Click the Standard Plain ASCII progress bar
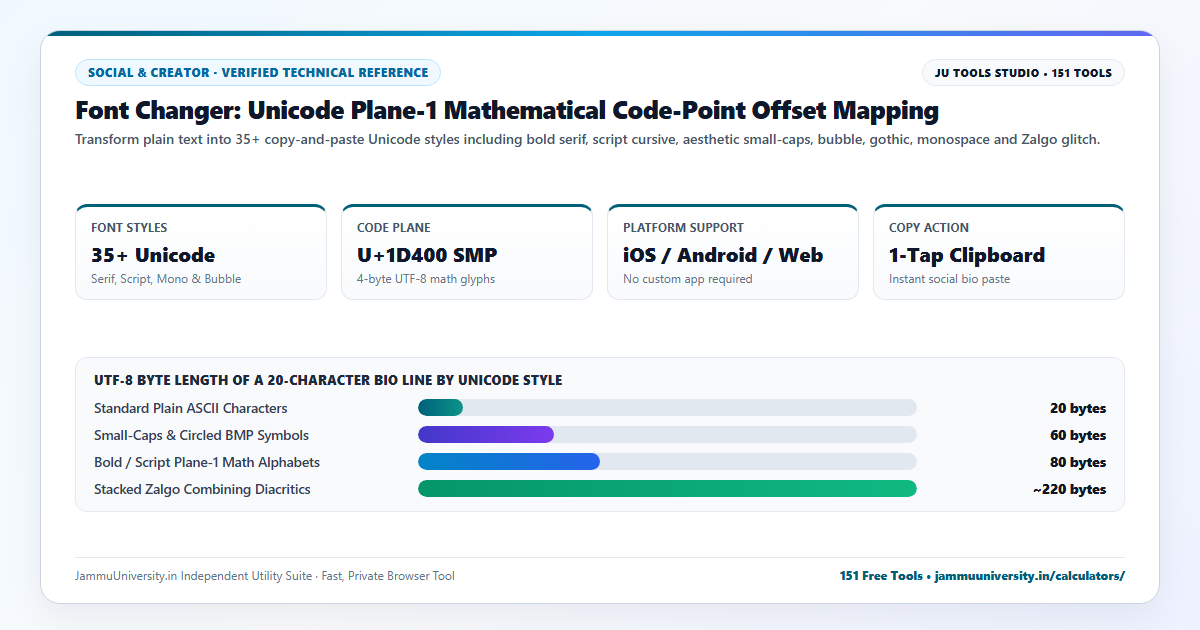Image resolution: width=1200 pixels, height=630 pixels. pyautogui.click(x=667, y=408)
